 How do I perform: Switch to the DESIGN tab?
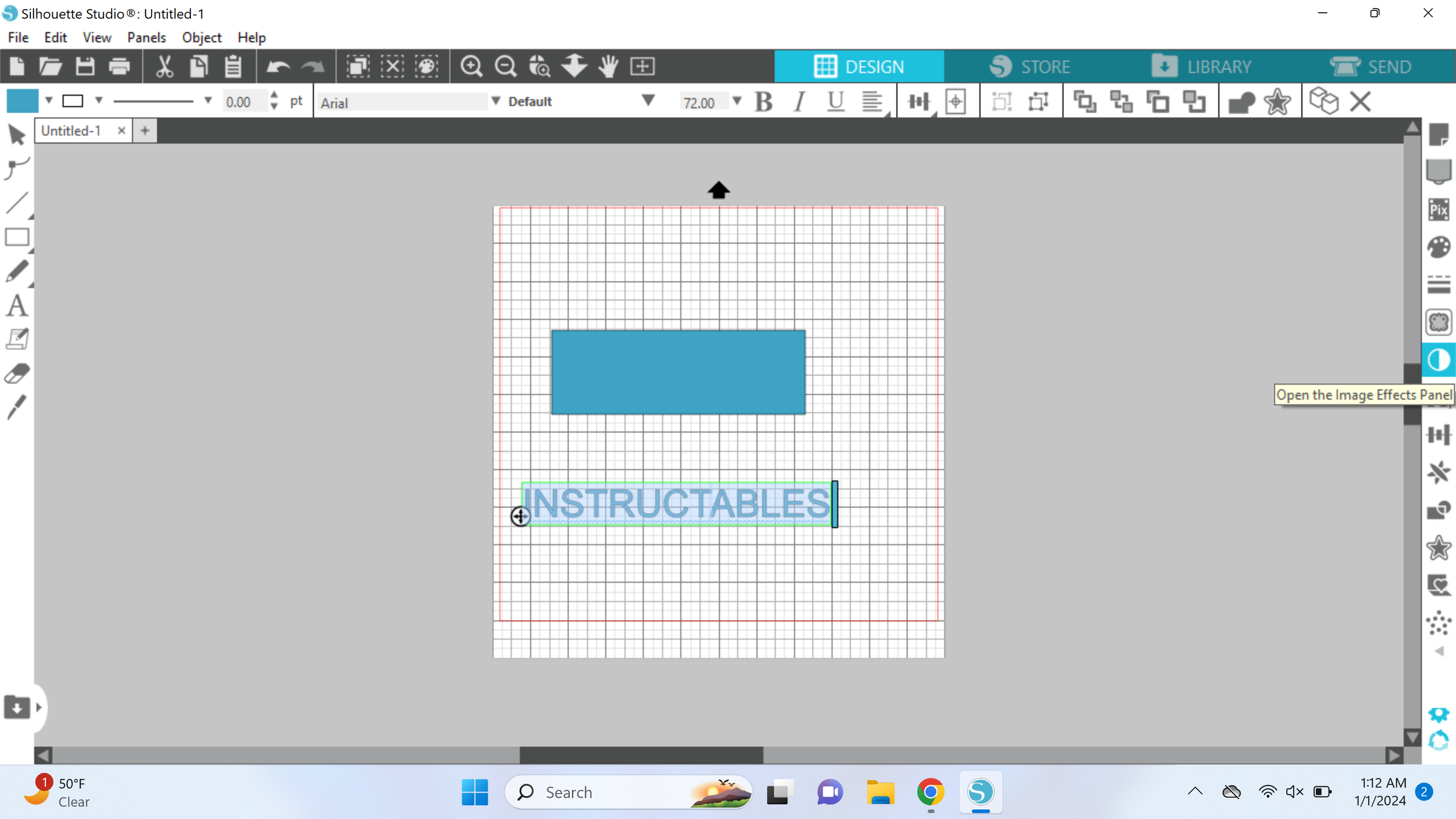[x=859, y=66]
